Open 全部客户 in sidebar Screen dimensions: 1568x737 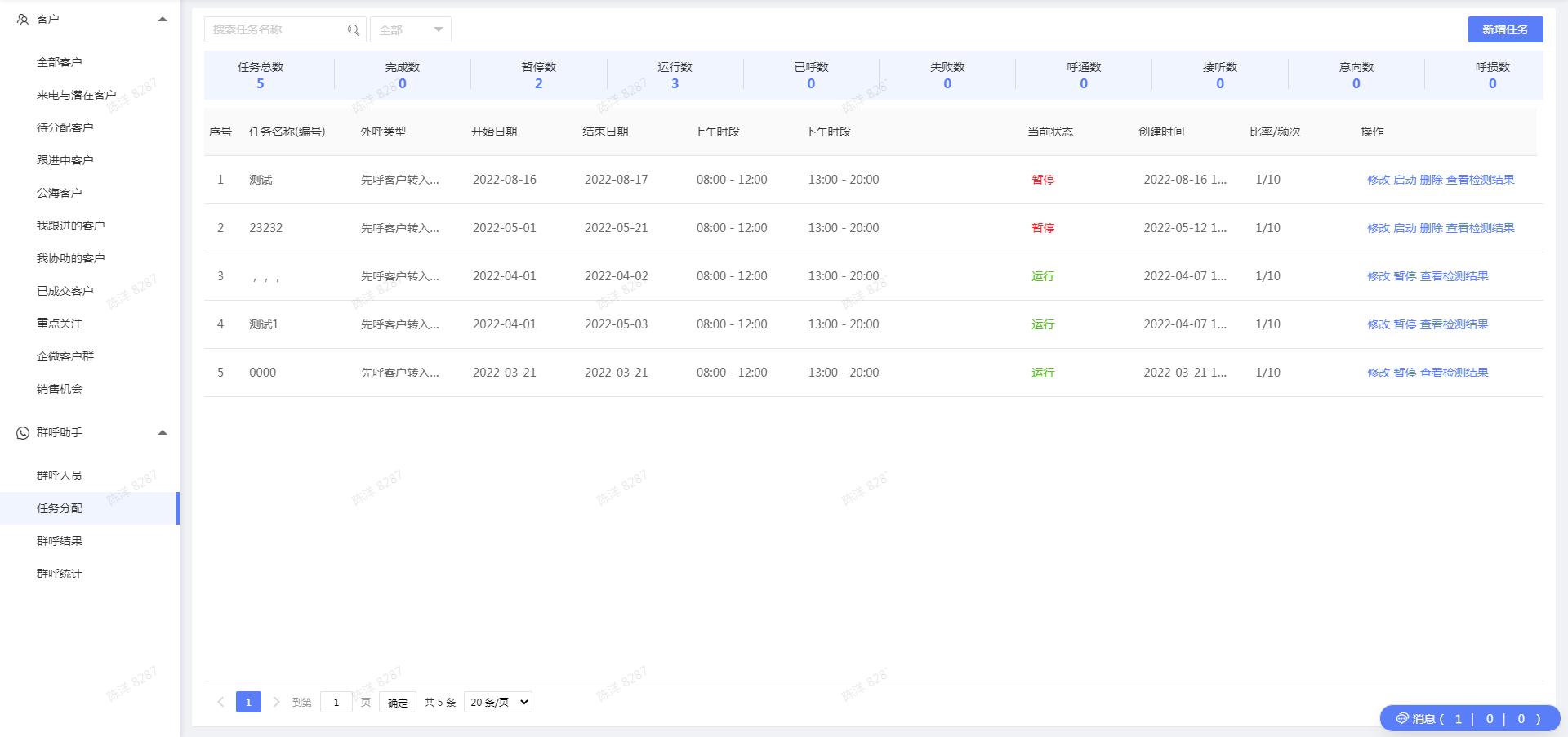tap(60, 62)
